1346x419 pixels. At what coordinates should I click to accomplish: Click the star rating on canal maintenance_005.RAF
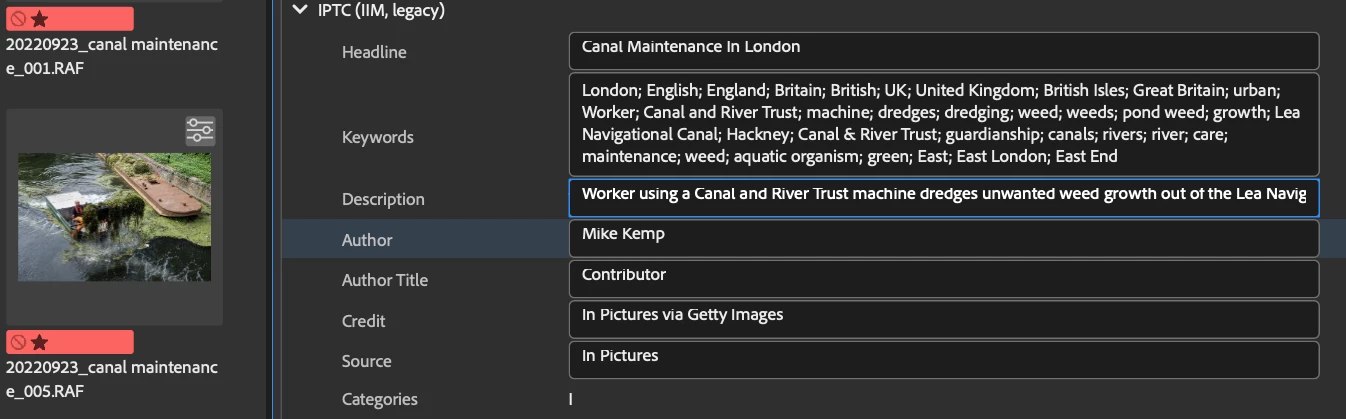(39, 343)
